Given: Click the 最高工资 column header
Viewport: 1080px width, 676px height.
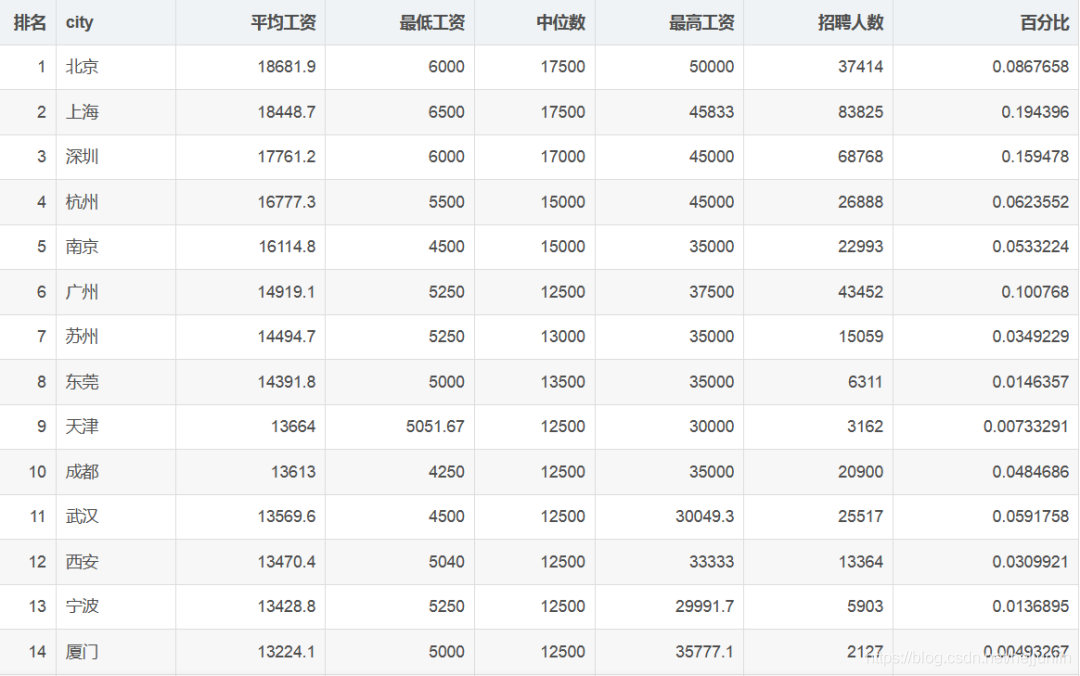Looking at the screenshot, I should [701, 23].
